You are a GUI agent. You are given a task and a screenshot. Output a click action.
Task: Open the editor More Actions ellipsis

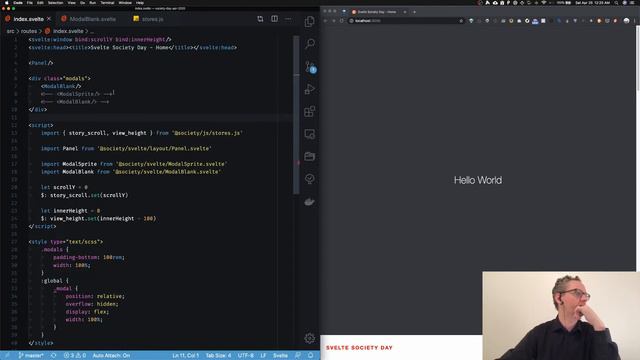[288, 19]
